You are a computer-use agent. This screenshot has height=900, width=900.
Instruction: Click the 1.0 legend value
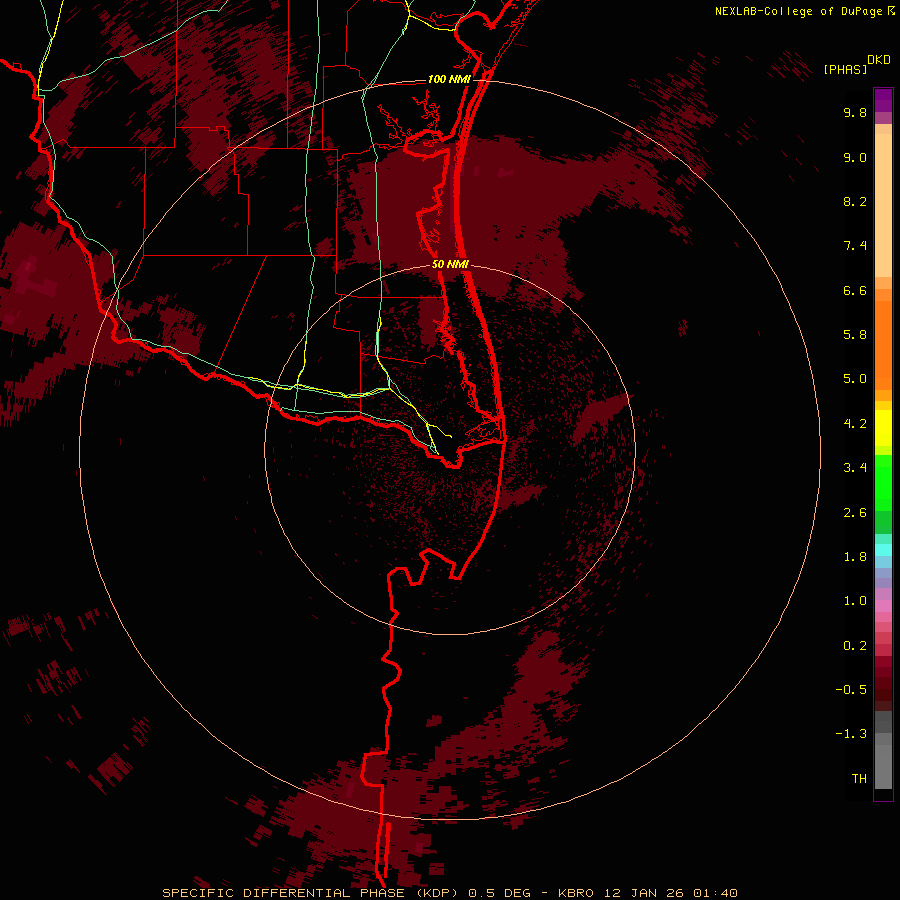[855, 601]
